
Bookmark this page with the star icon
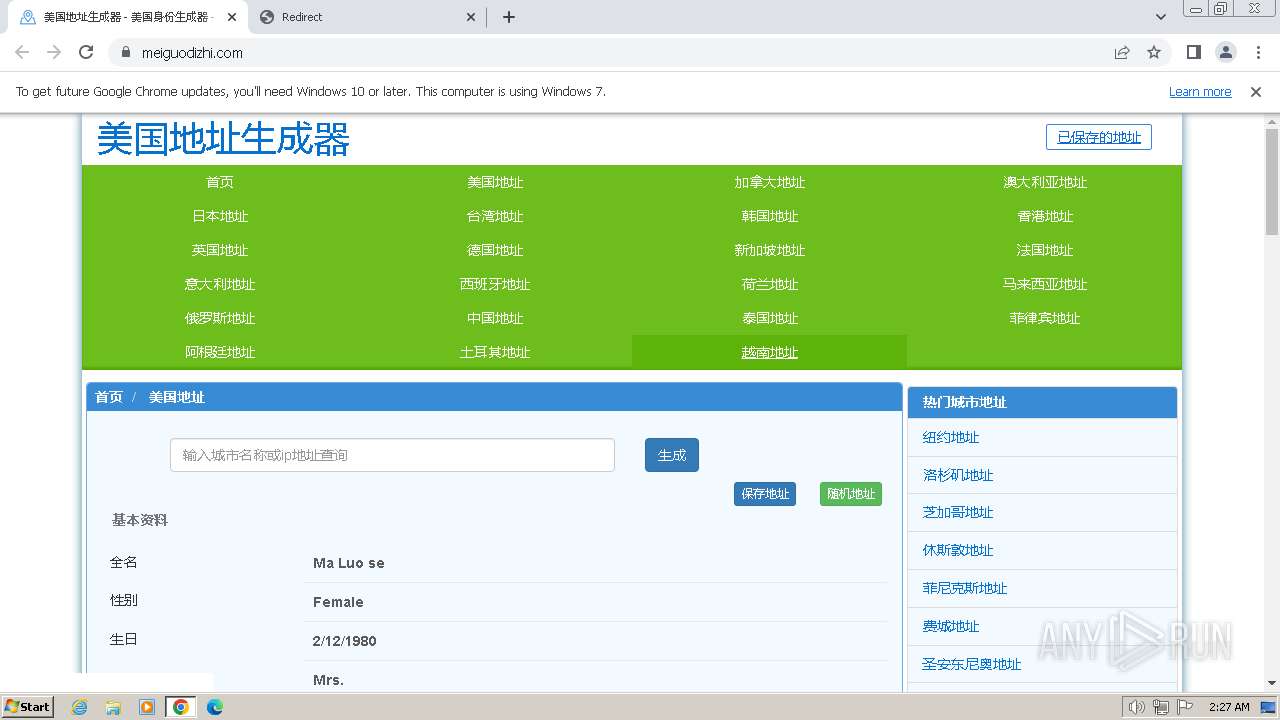[x=1154, y=53]
